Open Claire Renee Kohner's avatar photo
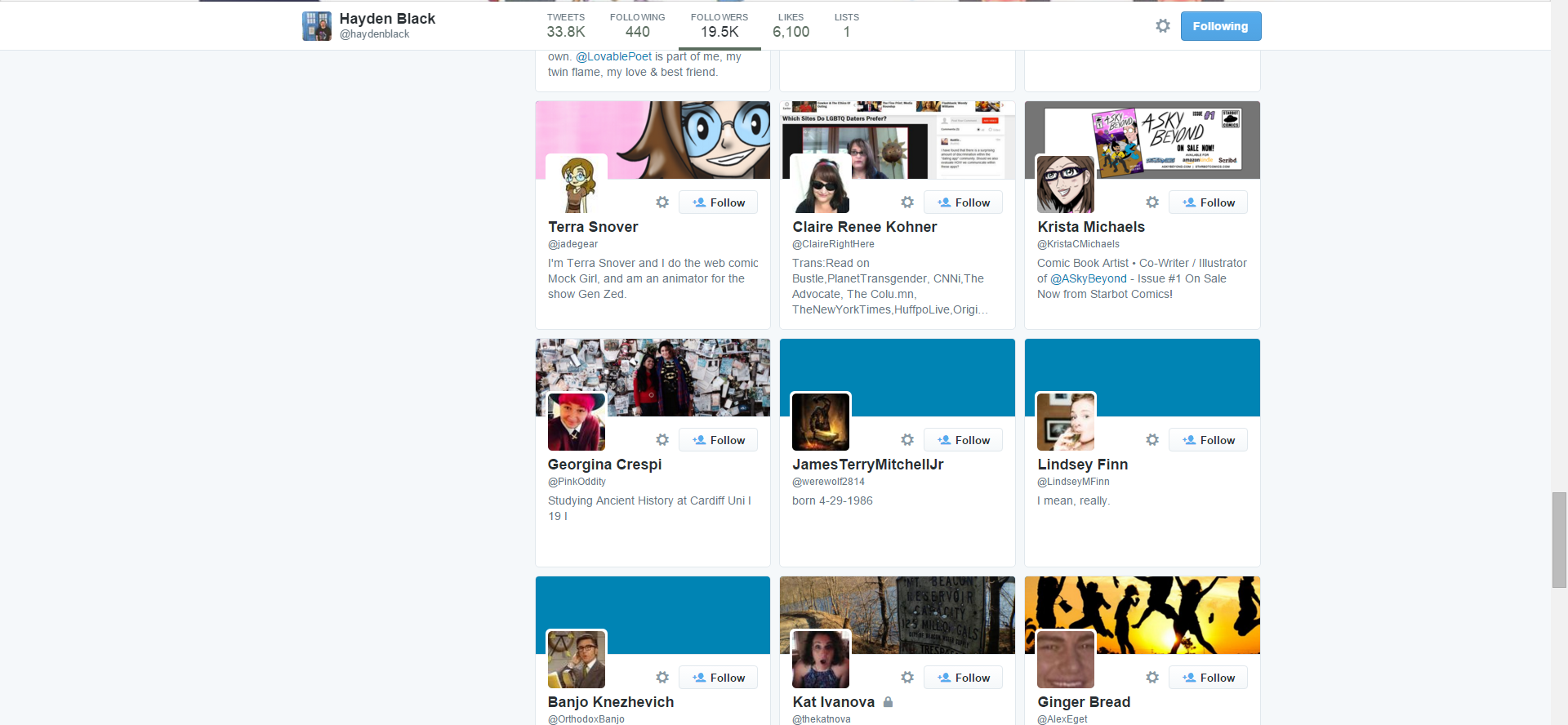 point(821,185)
